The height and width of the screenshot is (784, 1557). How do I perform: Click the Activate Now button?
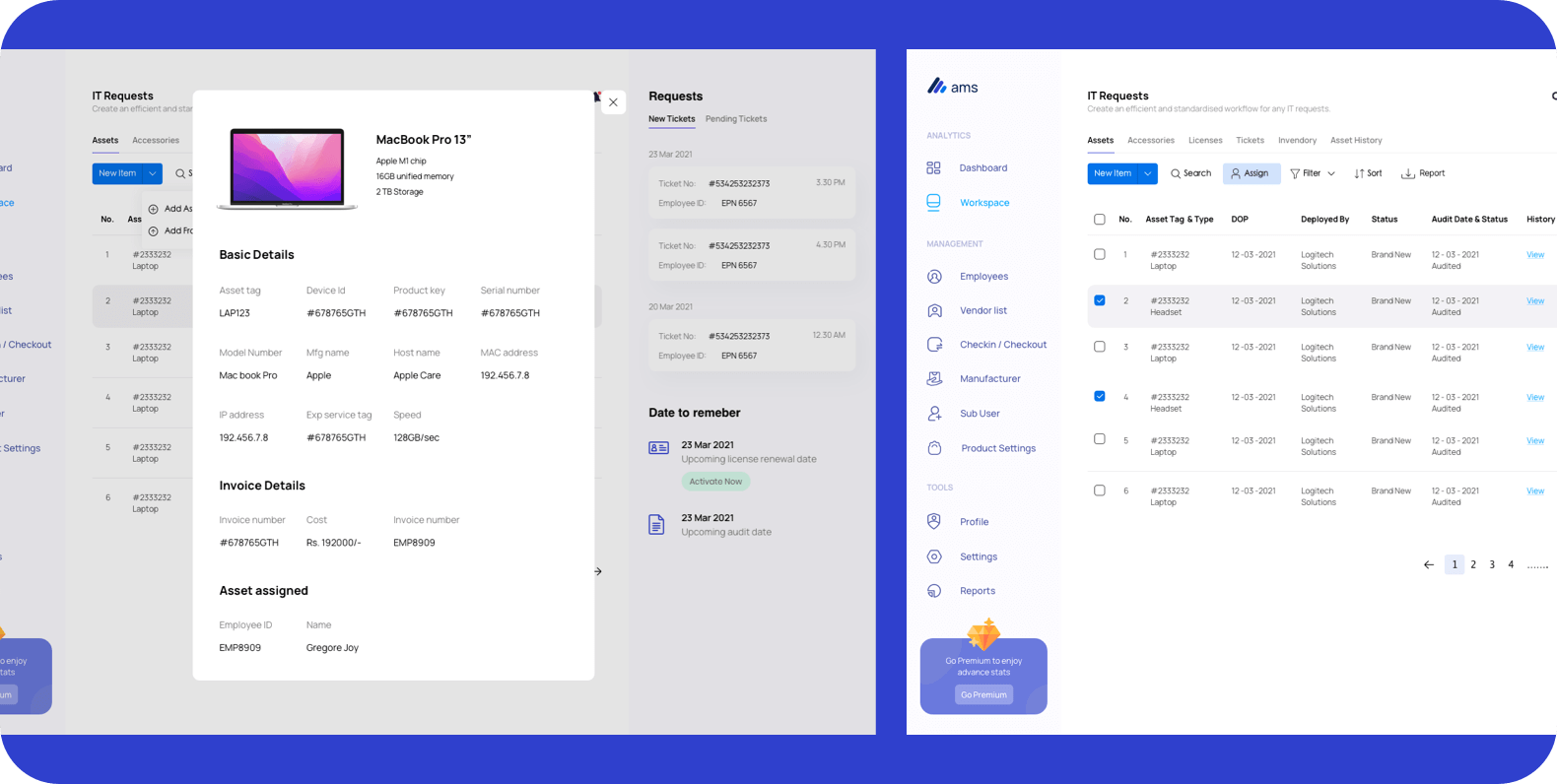point(715,482)
